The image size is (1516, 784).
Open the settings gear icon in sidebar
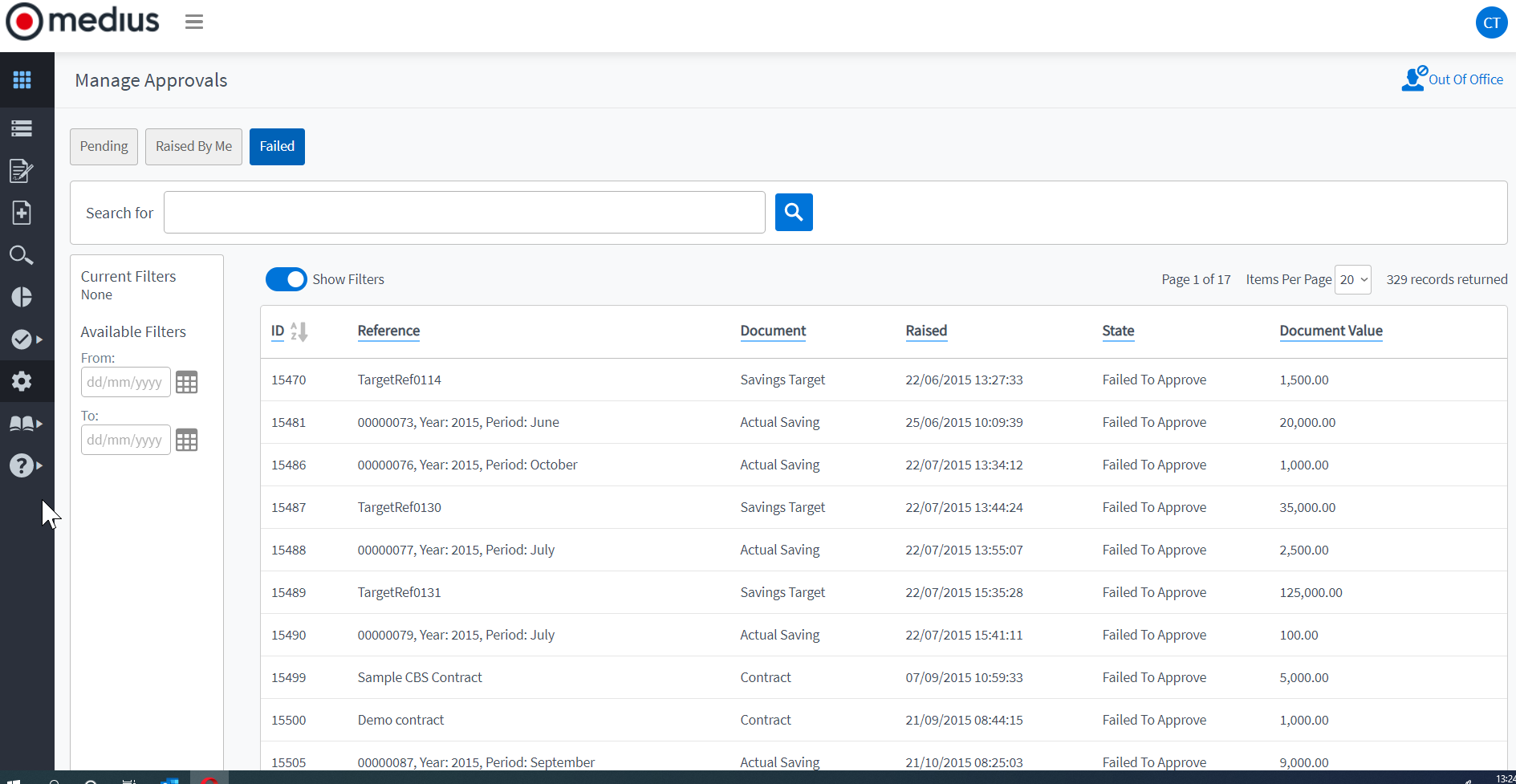point(22,381)
